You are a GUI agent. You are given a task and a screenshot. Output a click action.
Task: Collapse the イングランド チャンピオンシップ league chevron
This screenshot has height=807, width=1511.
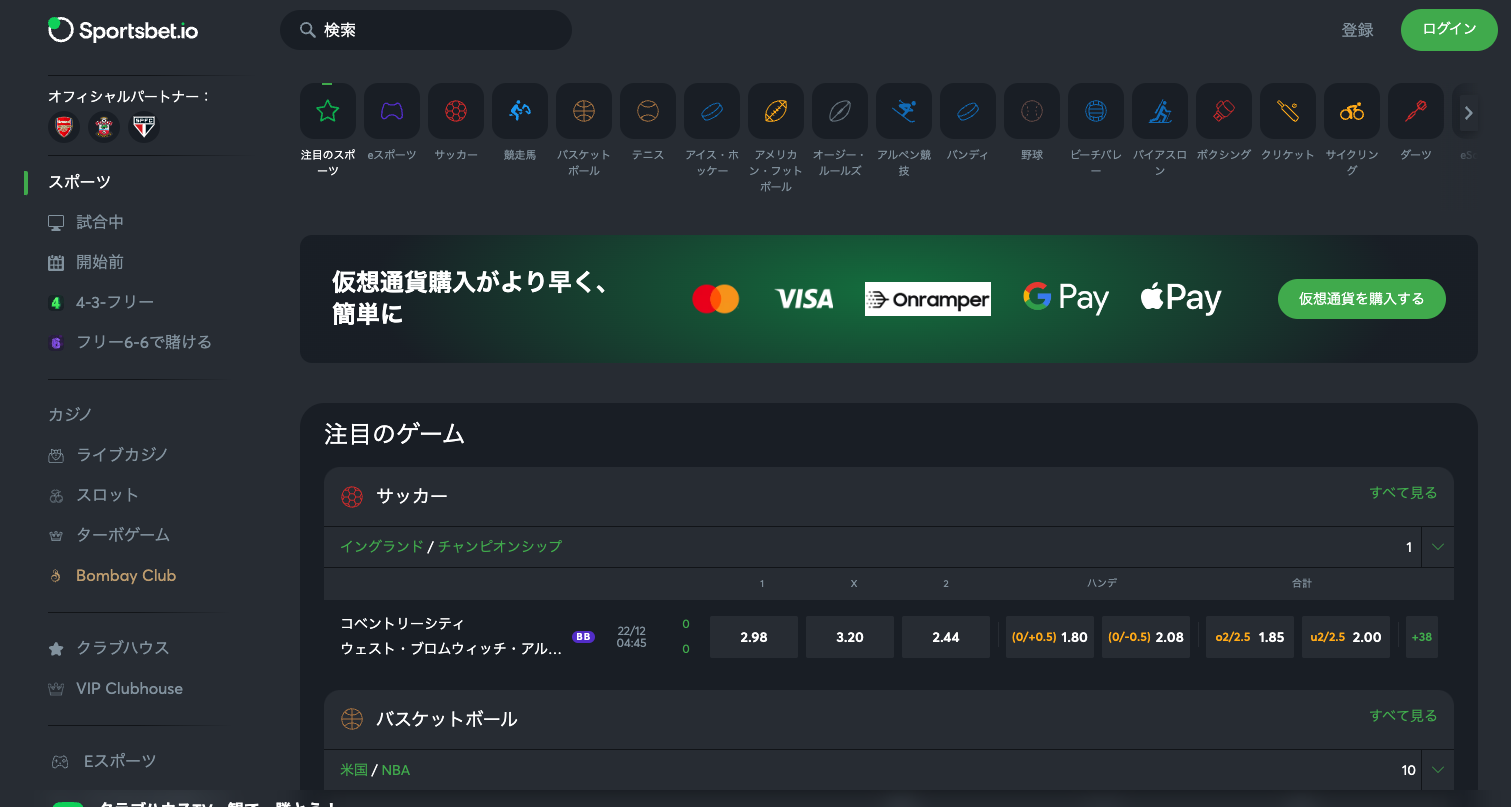(x=1438, y=547)
